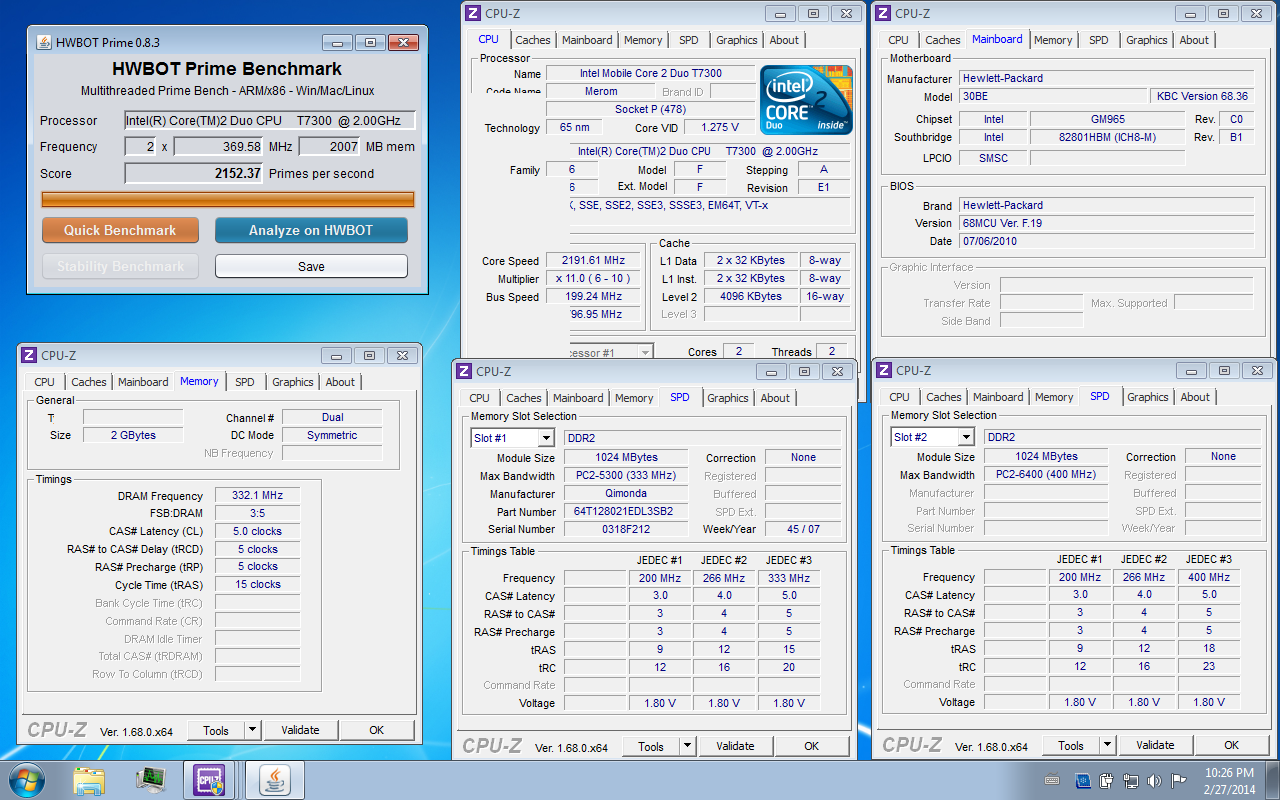Viewport: 1280px width, 800px height.
Task: Open the Mainboard tab in the Memory window
Action: [143, 382]
